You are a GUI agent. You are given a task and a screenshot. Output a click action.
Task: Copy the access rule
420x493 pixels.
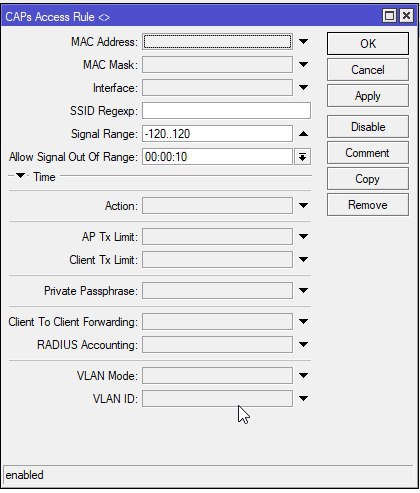pyautogui.click(x=368, y=179)
